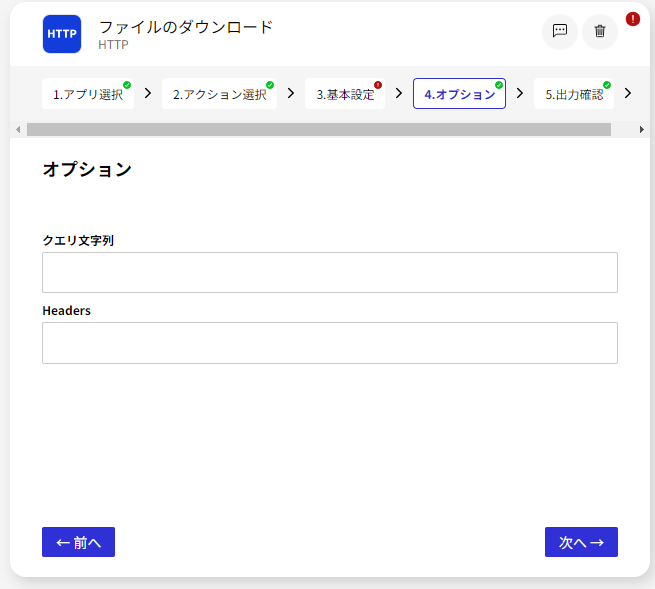Click the horizontal step scrollbar thumb
The height and width of the screenshot is (589, 655).
(x=319, y=129)
